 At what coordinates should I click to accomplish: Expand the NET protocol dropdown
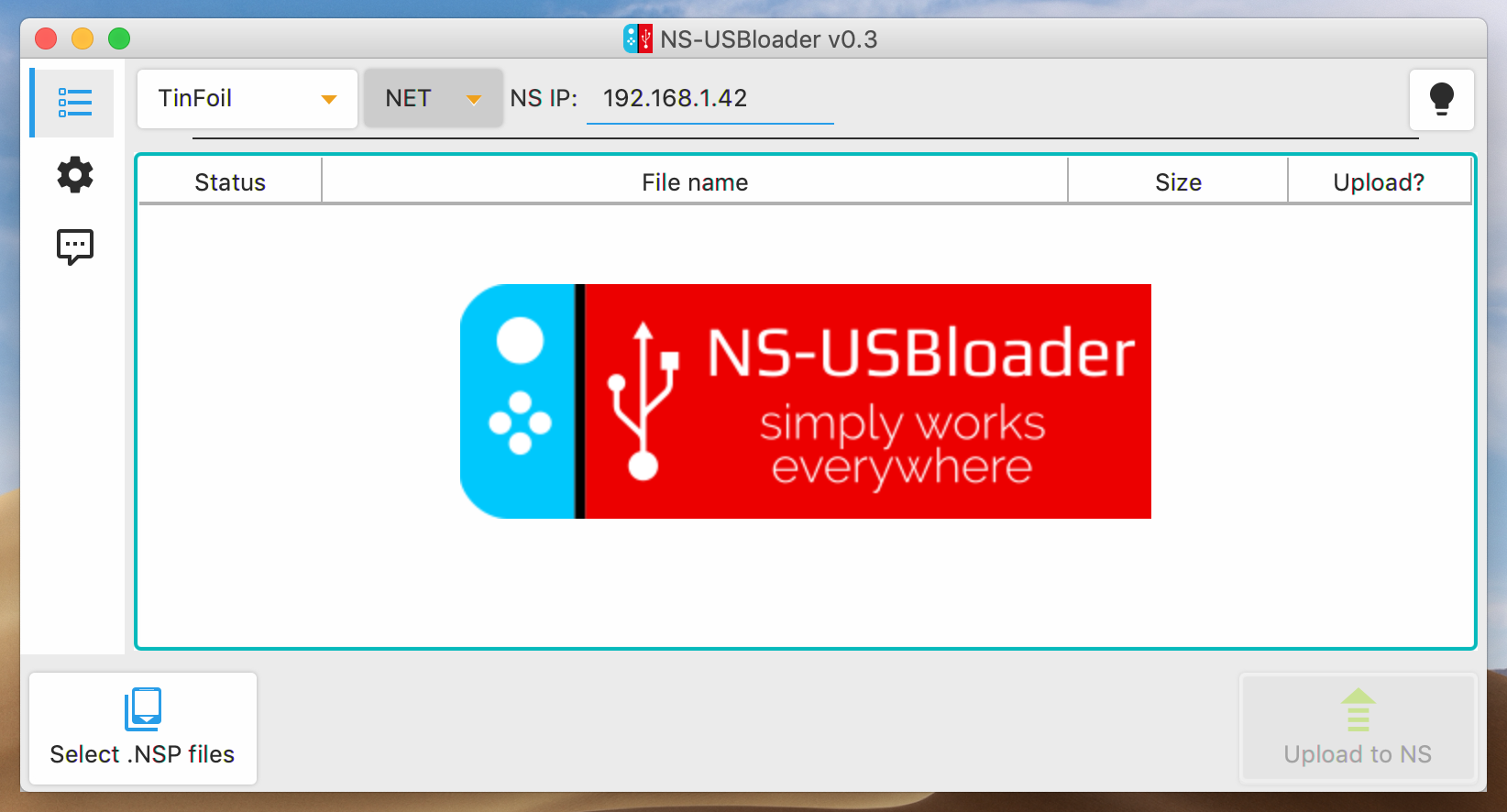434,99
